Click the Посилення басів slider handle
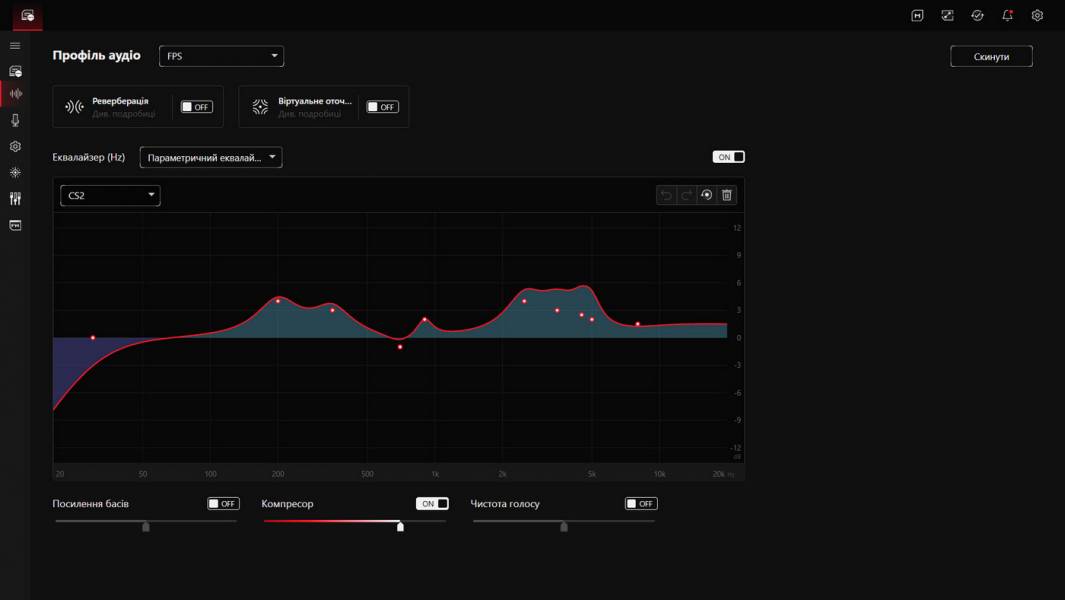Viewport: 1065px width, 600px height. tap(145, 527)
